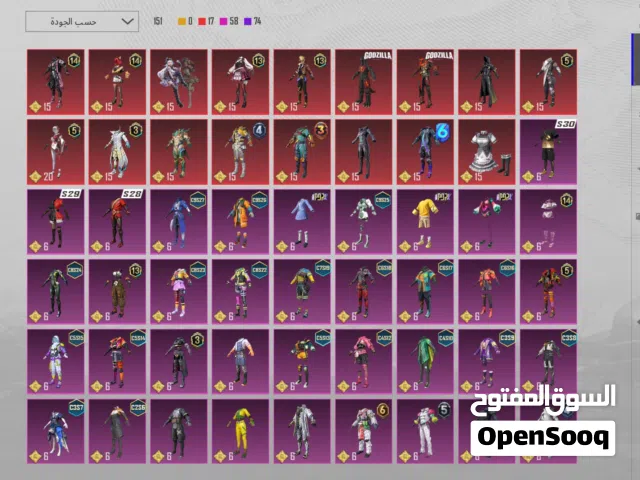The image size is (640, 480).
Task: Open the quality sort dropdown
Action: click(82, 21)
